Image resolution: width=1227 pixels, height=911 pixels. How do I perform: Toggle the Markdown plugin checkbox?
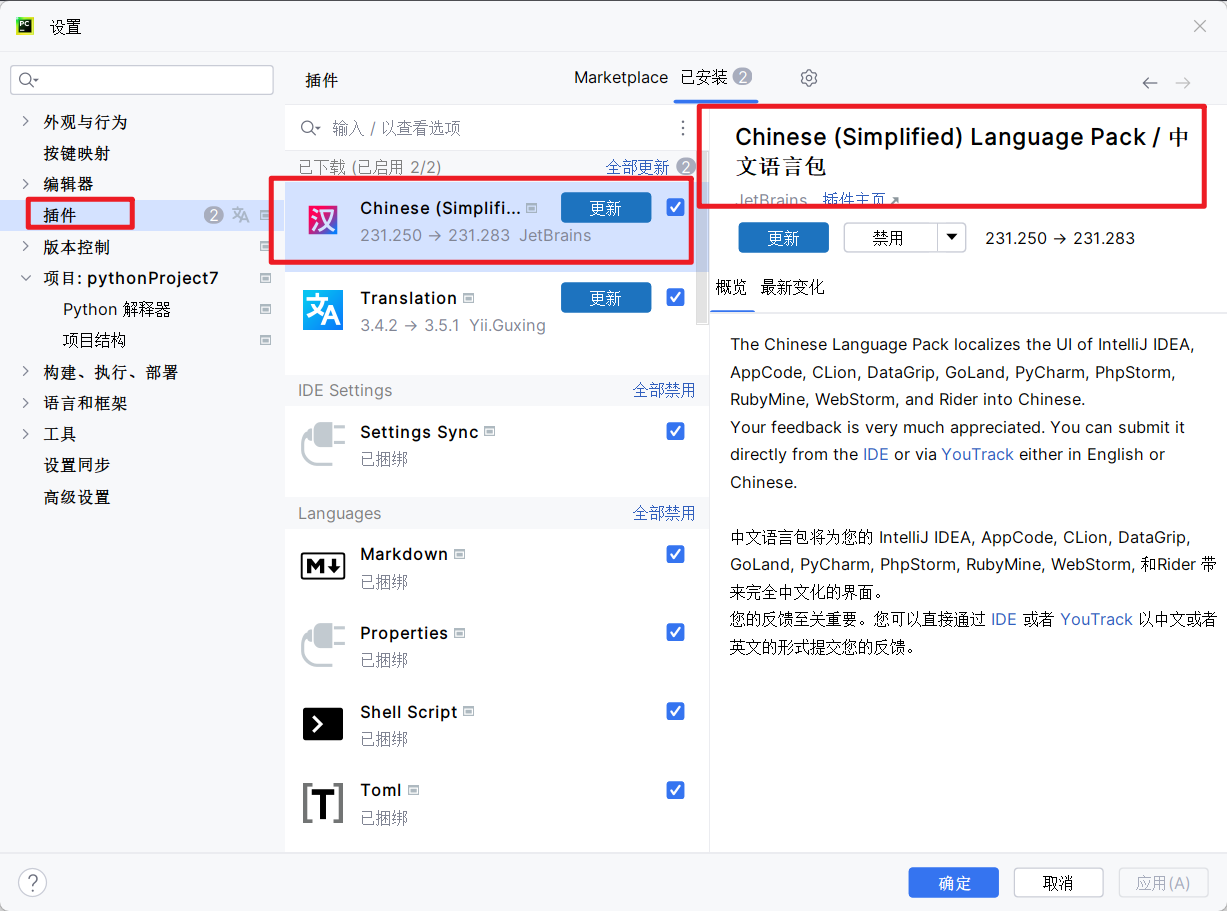675,554
